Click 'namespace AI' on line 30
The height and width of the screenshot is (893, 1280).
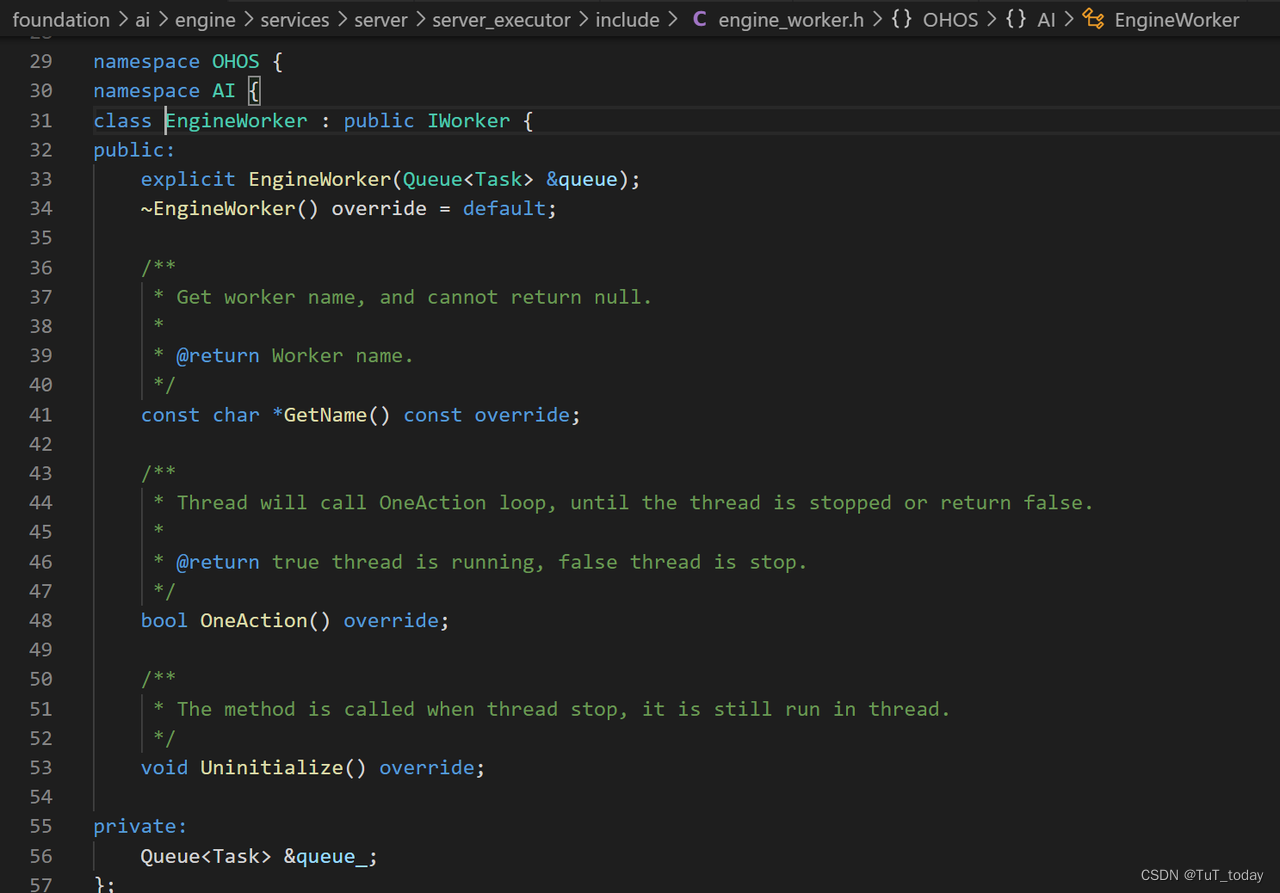pyautogui.click(x=165, y=91)
